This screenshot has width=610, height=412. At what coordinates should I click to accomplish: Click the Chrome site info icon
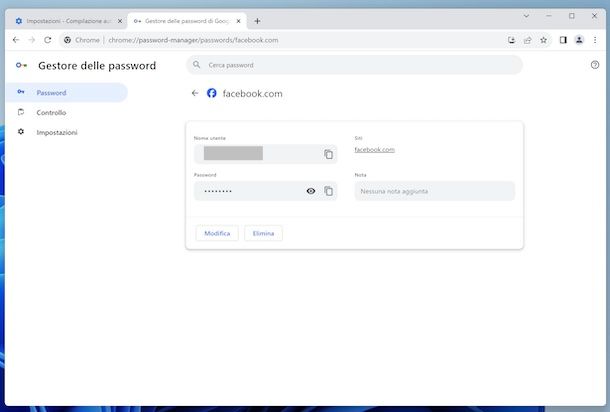[67, 40]
